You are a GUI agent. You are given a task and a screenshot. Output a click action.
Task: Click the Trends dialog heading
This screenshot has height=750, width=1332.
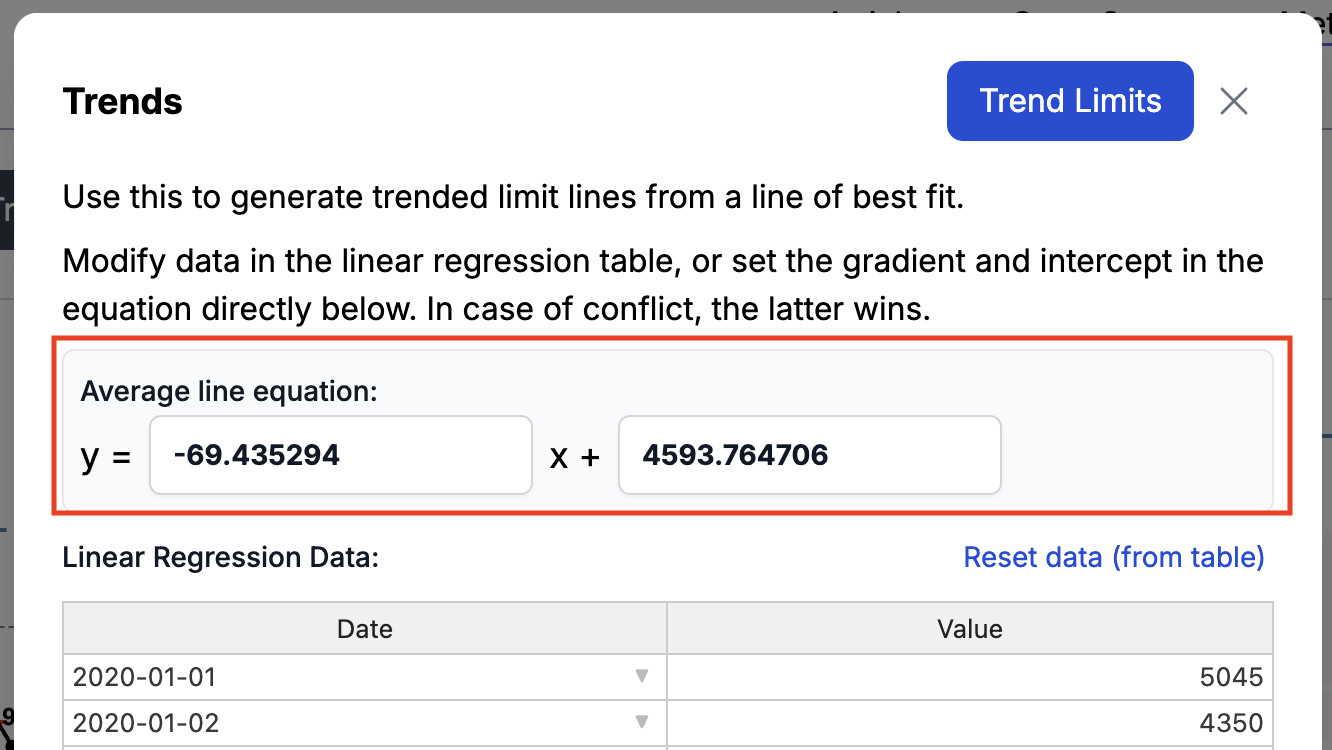(123, 102)
